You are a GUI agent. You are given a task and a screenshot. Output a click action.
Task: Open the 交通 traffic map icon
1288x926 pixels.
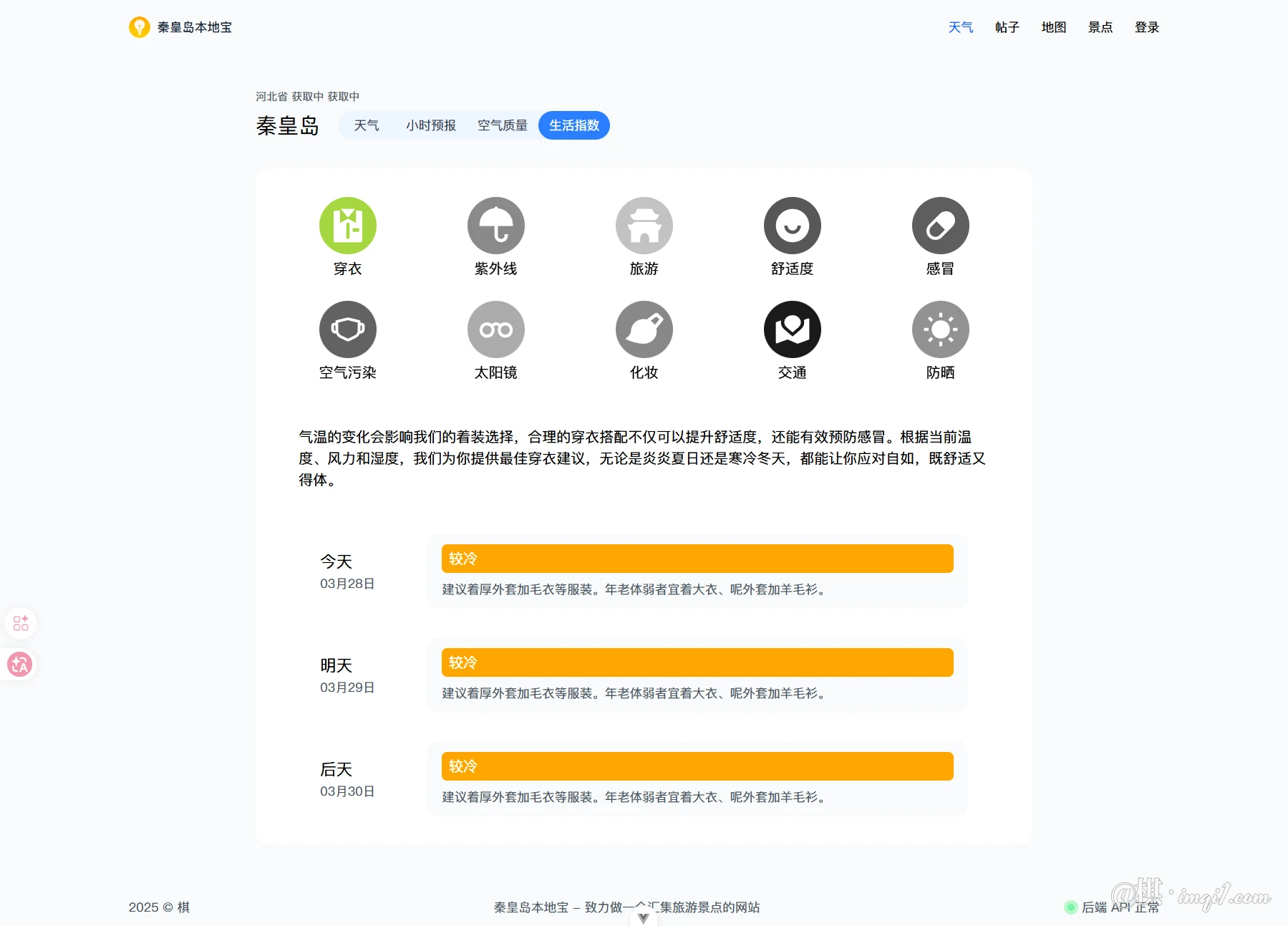tap(792, 329)
